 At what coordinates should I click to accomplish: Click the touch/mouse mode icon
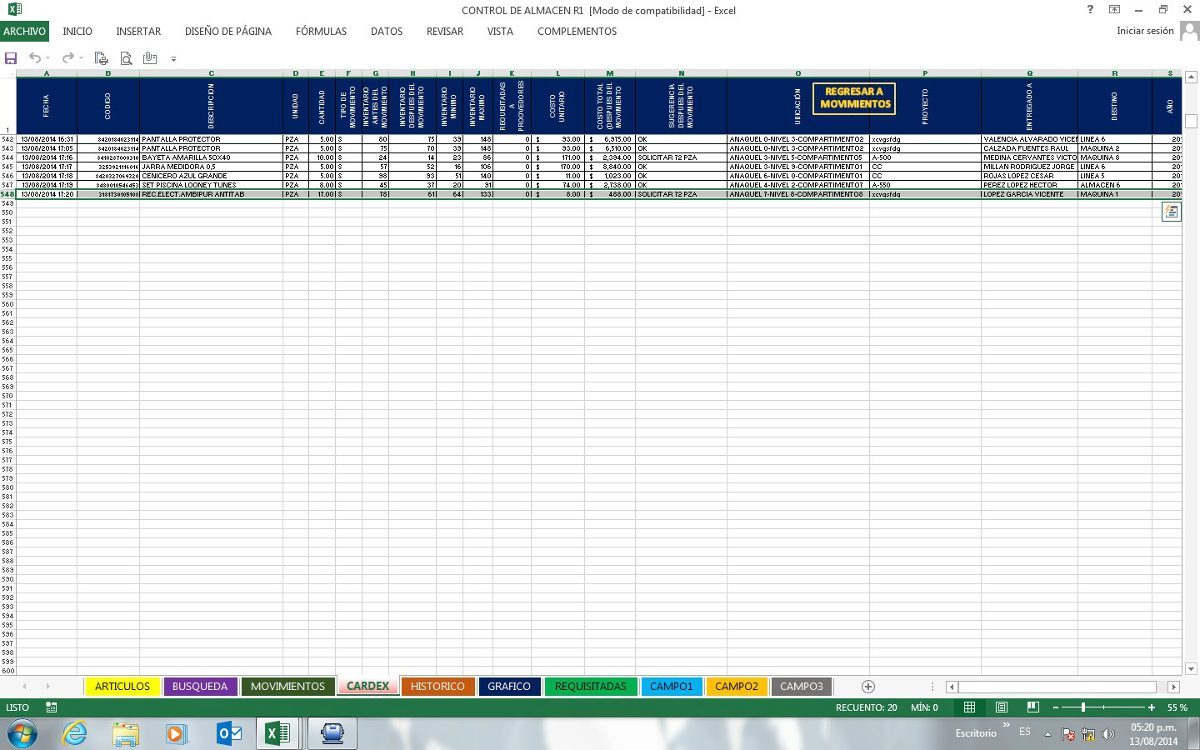pos(150,58)
